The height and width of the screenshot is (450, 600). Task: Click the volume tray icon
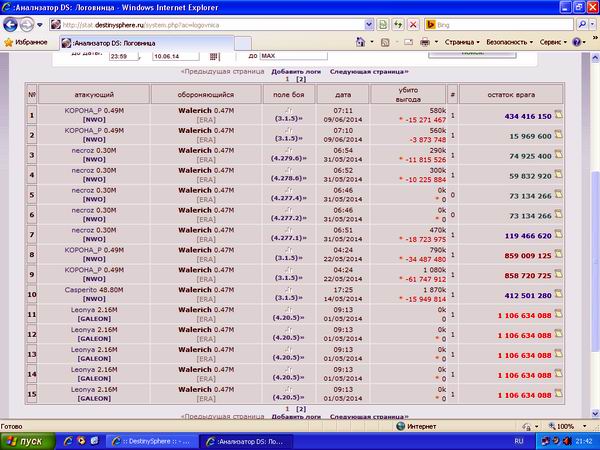click(x=566, y=442)
